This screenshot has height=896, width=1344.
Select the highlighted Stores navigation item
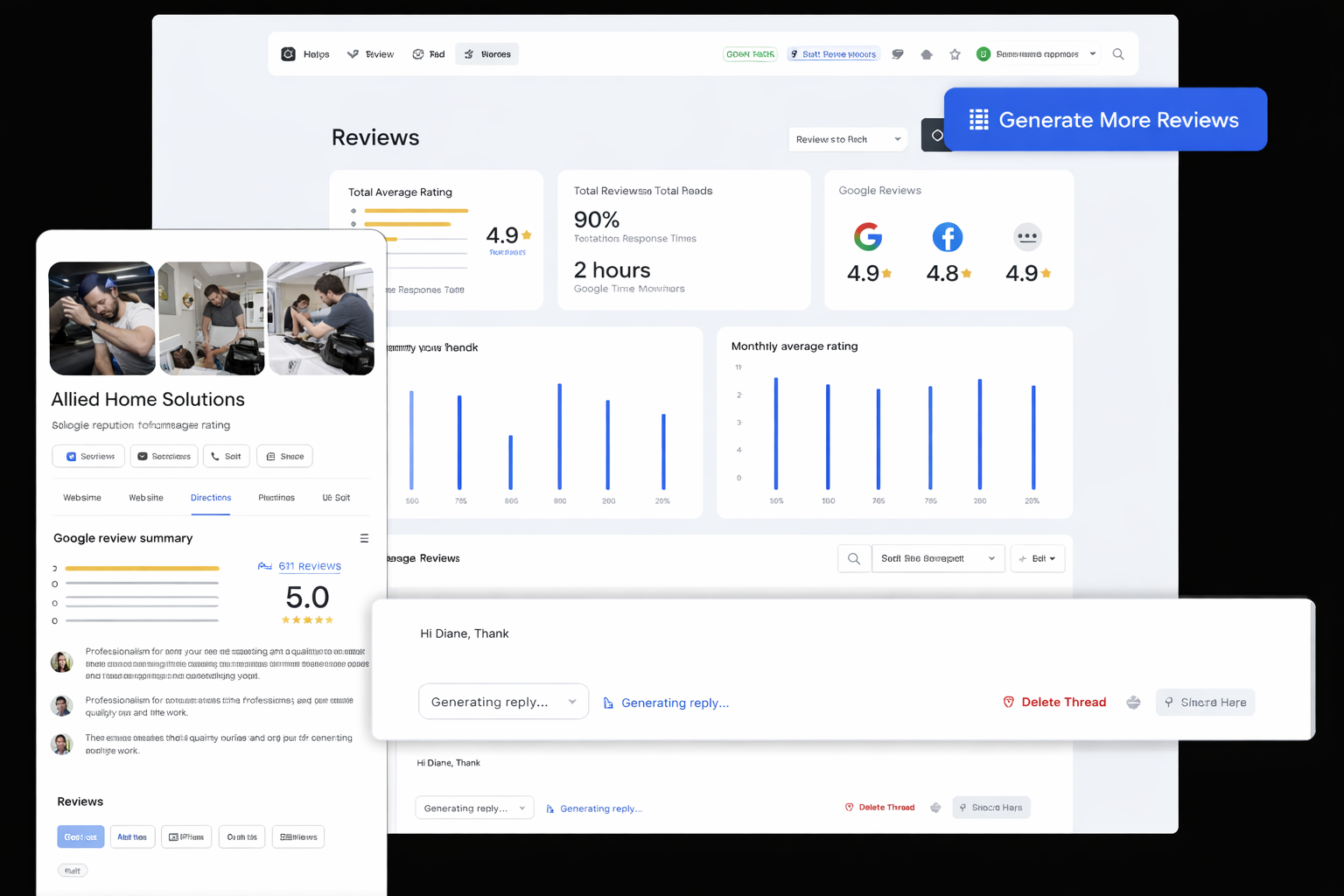pos(487,54)
